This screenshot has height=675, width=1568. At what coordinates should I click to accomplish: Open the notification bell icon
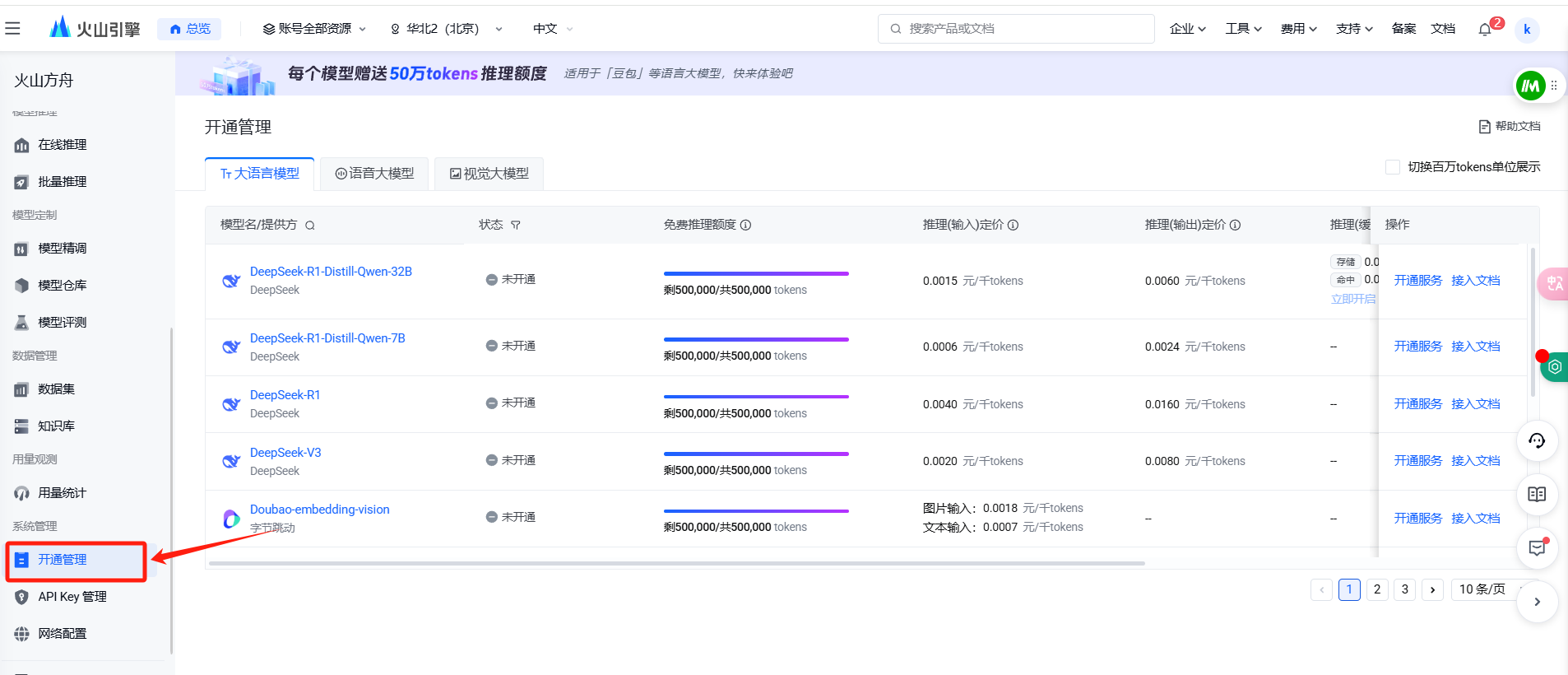[x=1485, y=30]
